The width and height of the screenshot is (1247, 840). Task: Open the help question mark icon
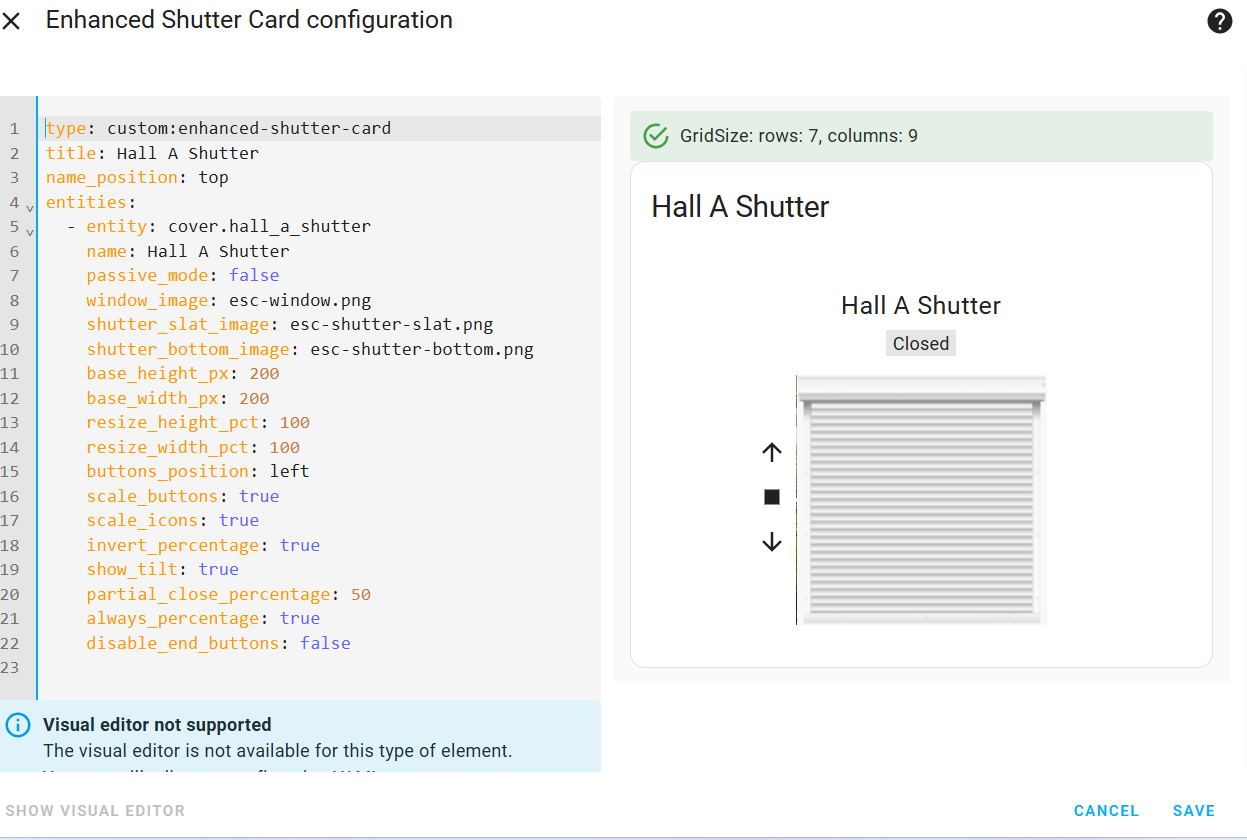click(1219, 21)
